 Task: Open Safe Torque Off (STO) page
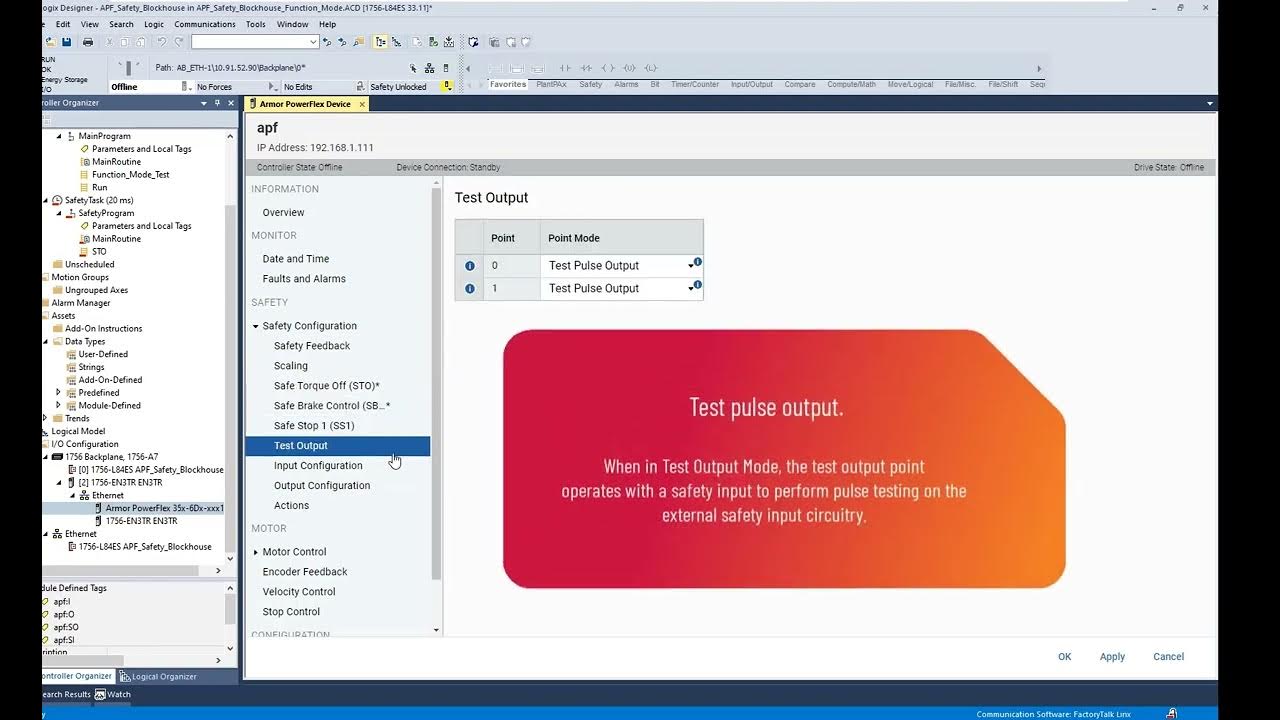coord(327,386)
